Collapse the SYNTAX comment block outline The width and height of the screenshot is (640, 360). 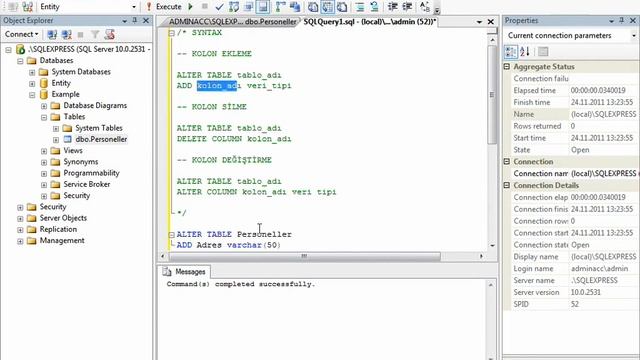tap(172, 33)
